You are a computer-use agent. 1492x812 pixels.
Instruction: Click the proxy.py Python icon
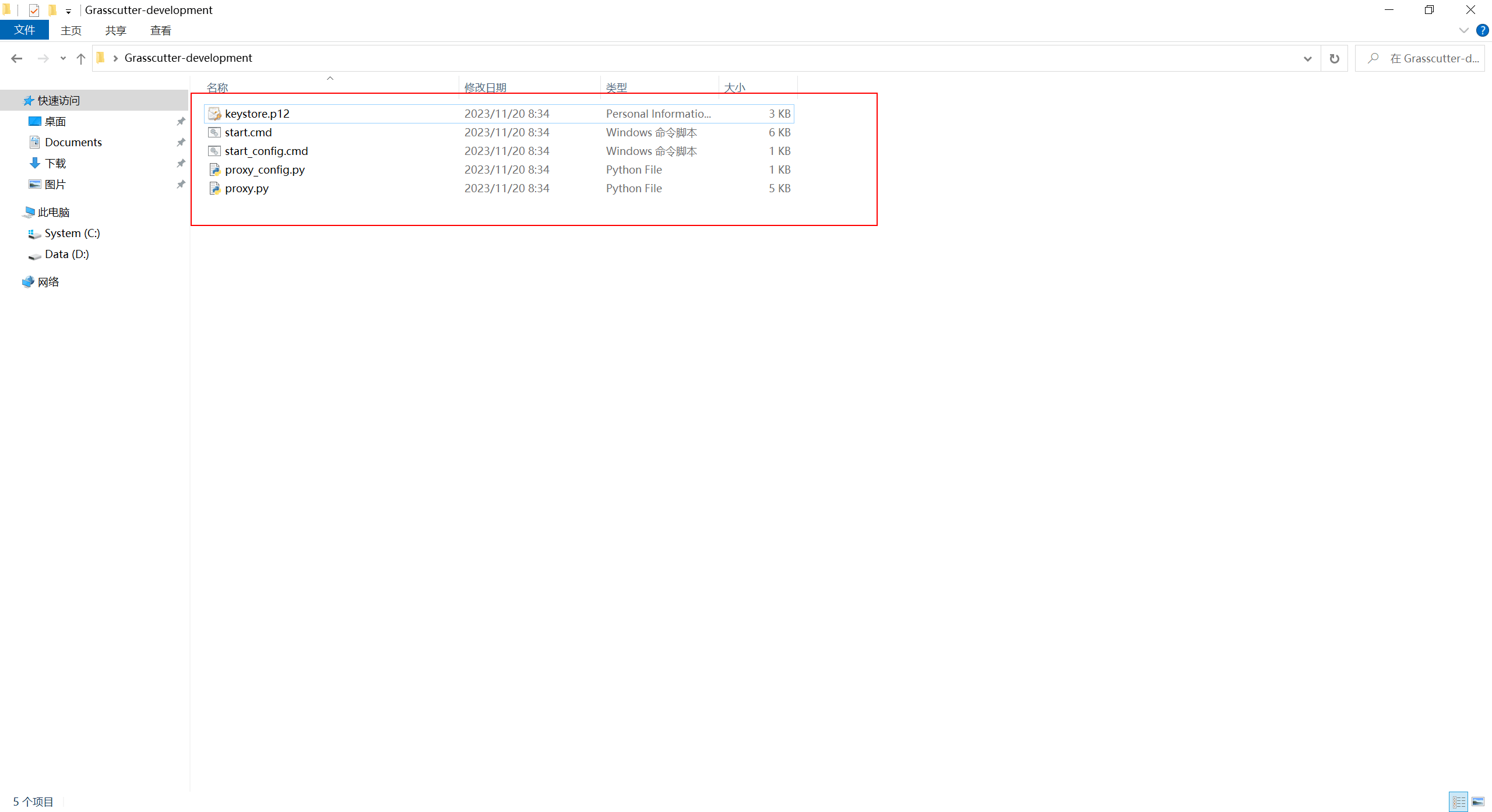[214, 188]
